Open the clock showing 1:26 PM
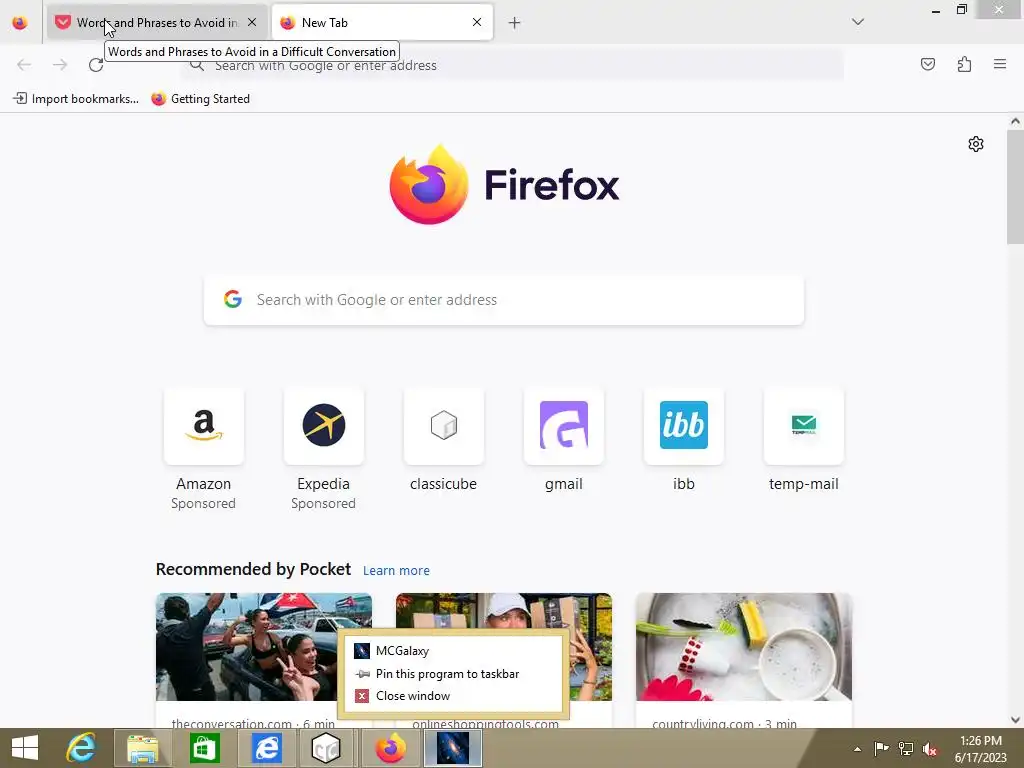This screenshot has height=768, width=1024. [x=981, y=749]
